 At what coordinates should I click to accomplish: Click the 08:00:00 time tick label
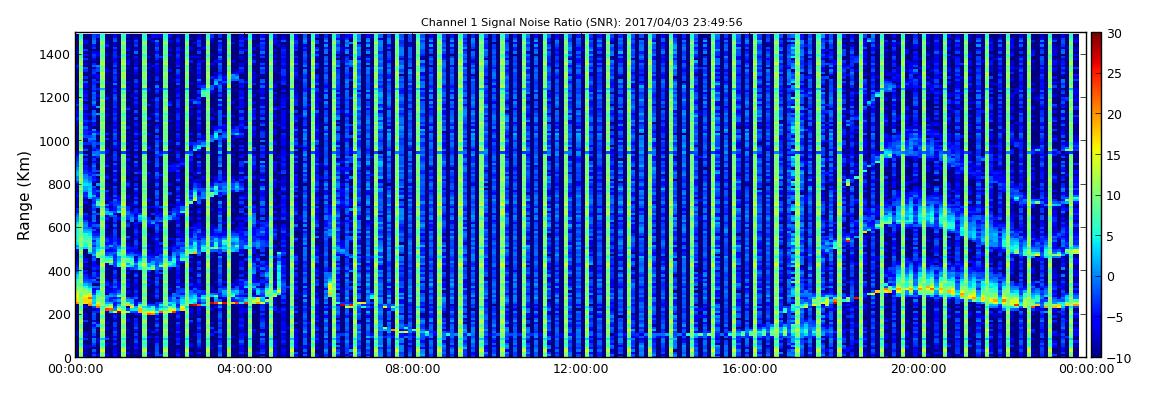point(412,370)
